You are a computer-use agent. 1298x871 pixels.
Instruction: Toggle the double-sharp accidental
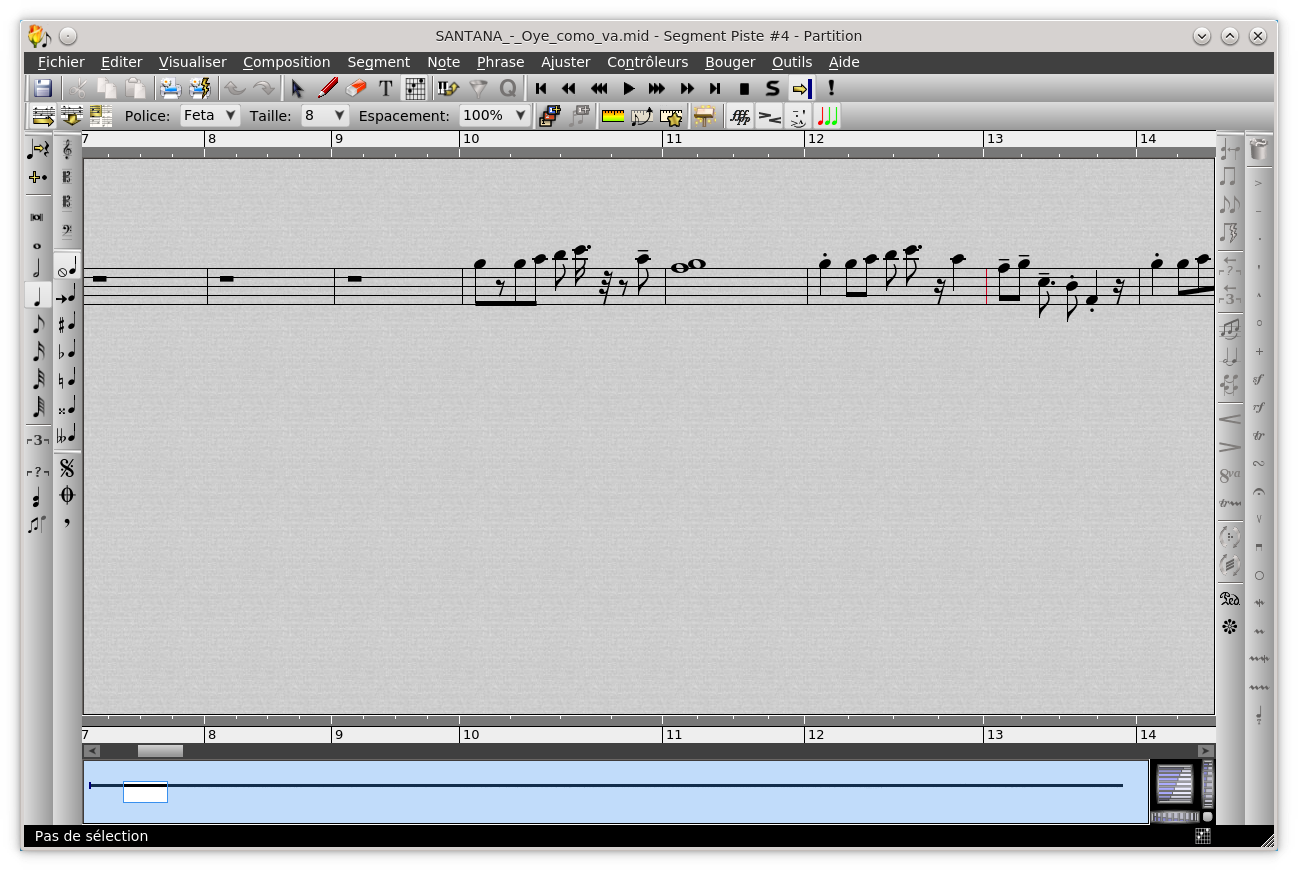pyautogui.click(x=67, y=408)
